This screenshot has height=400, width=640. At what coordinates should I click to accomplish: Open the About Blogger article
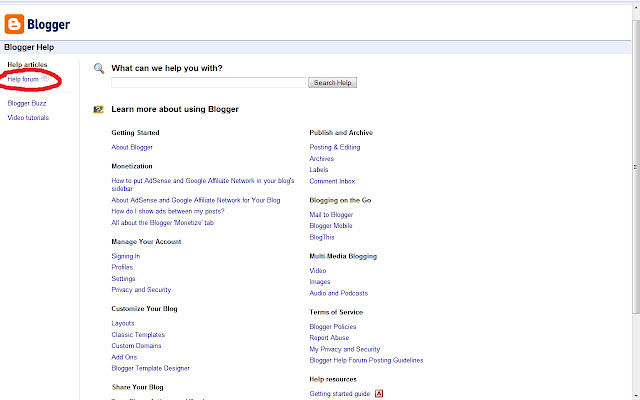coord(132,147)
